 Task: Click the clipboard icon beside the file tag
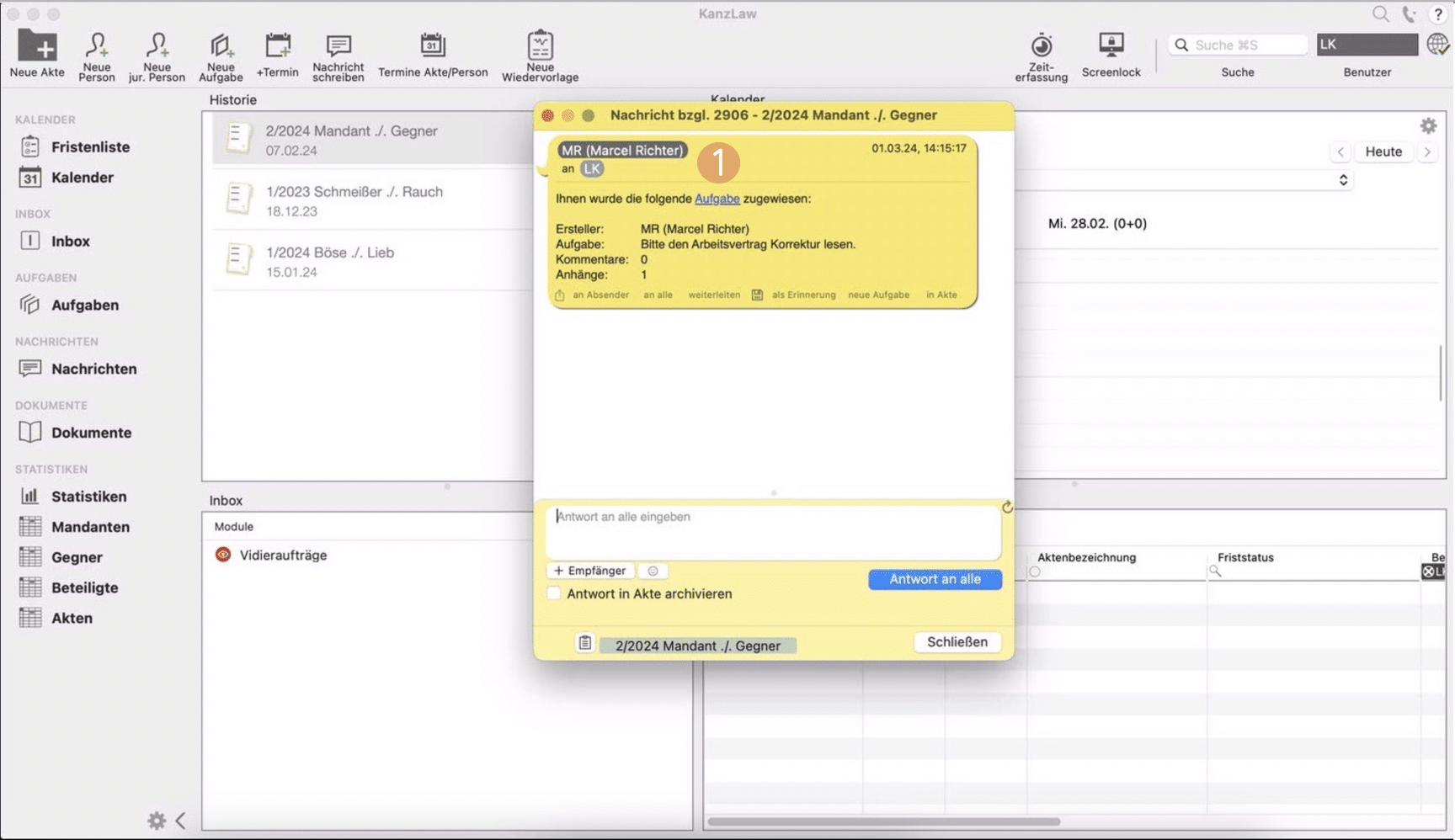point(584,643)
